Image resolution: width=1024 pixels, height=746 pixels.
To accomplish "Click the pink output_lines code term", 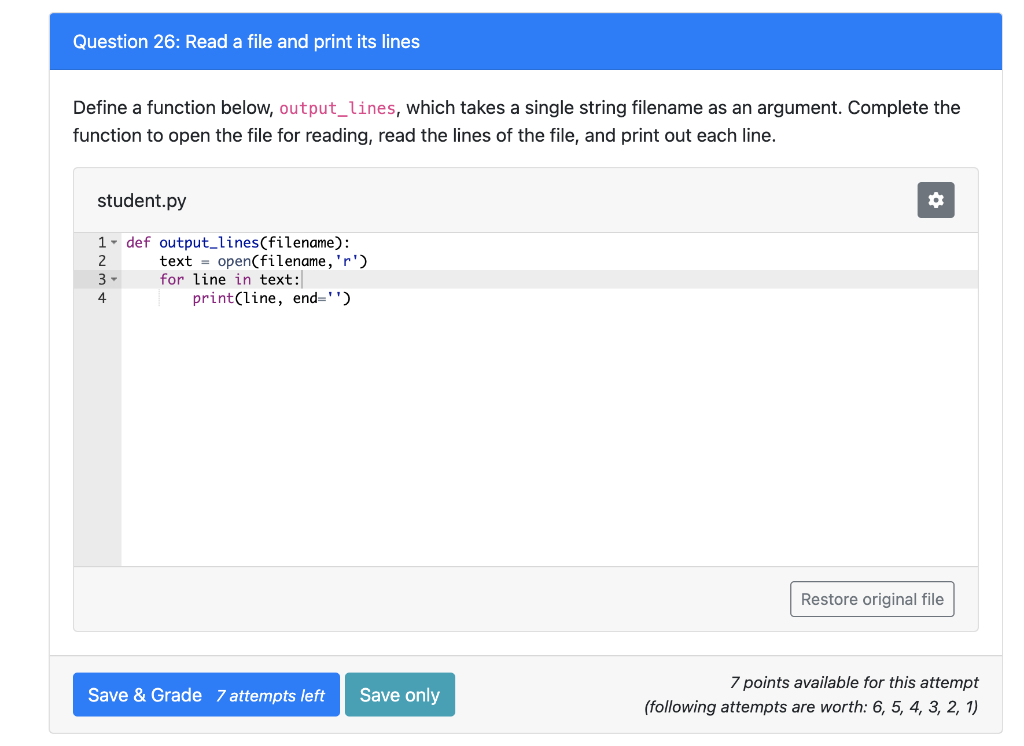I will click(338, 108).
